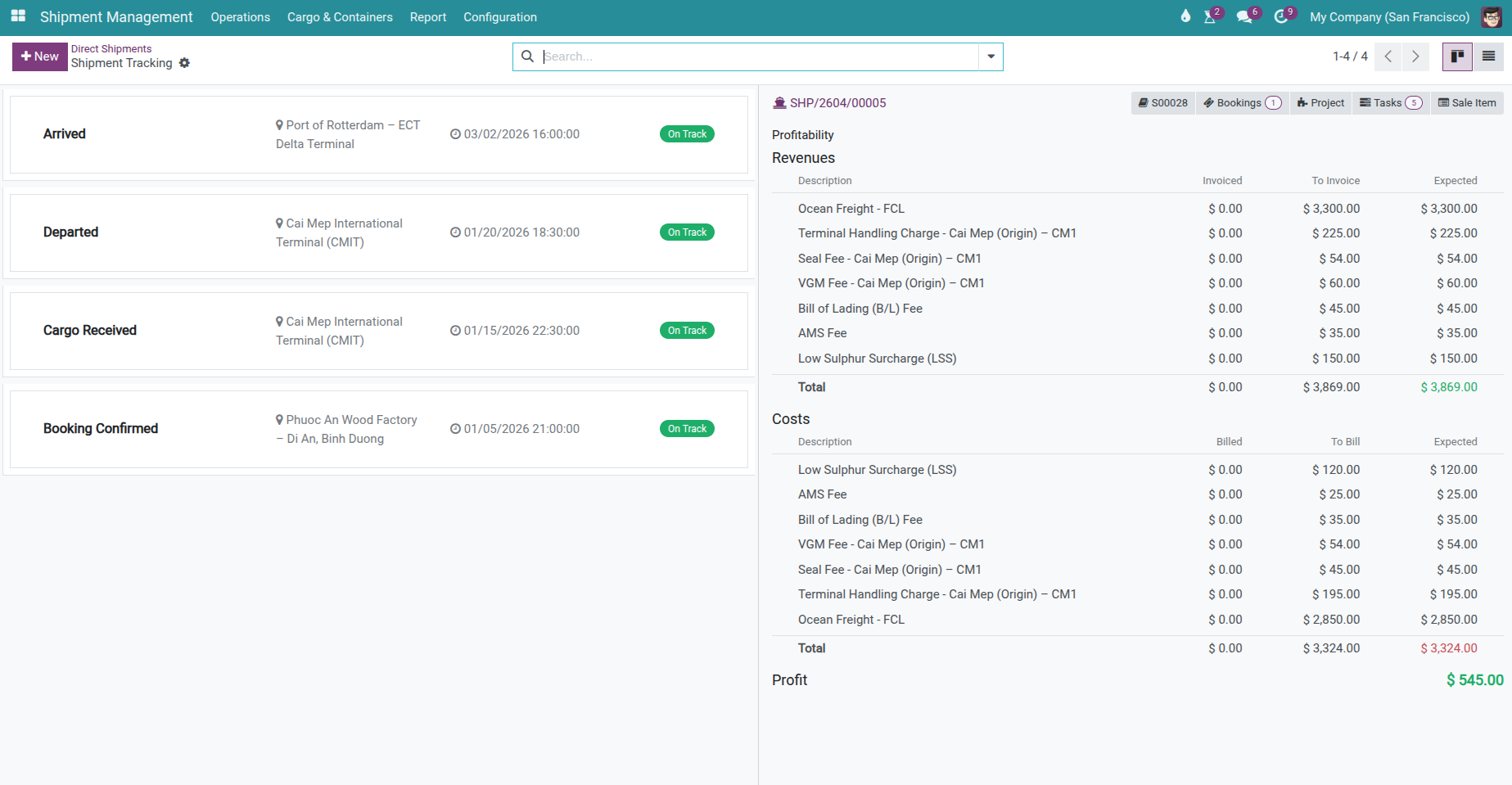Switch to list view
Image resolution: width=1512 pixels, height=785 pixels.
(x=1490, y=56)
